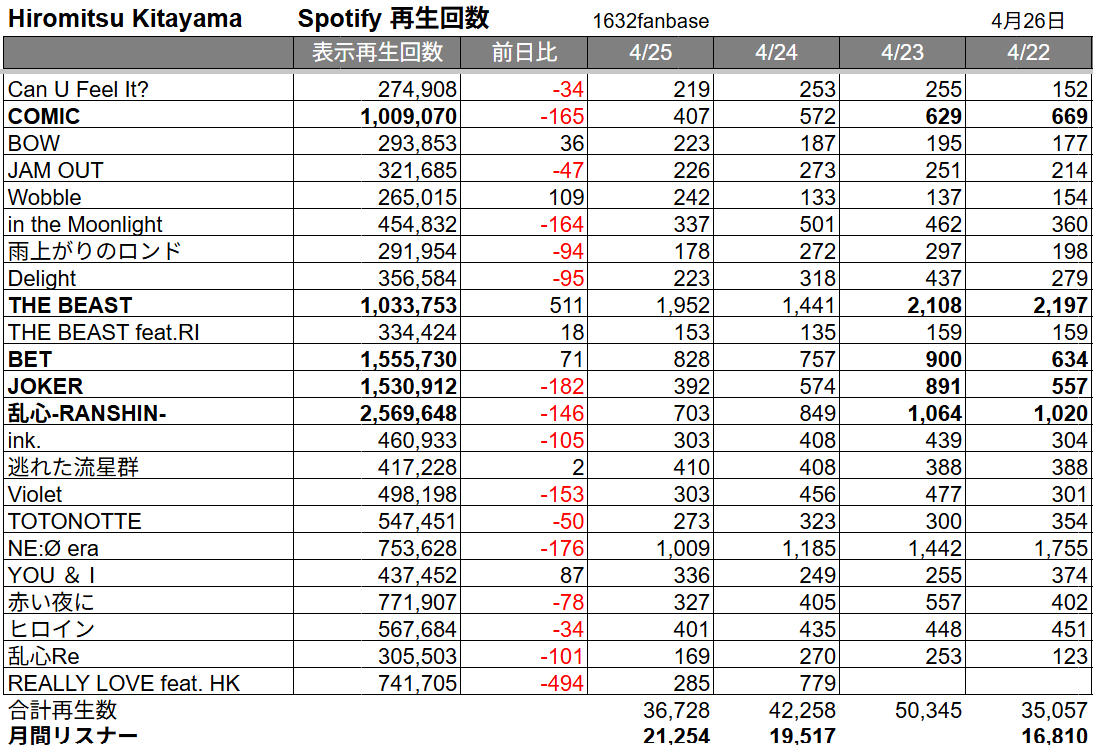Click the date cell '4月26日'
The height and width of the screenshot is (745, 1093).
pyautogui.click(x=1027, y=21)
